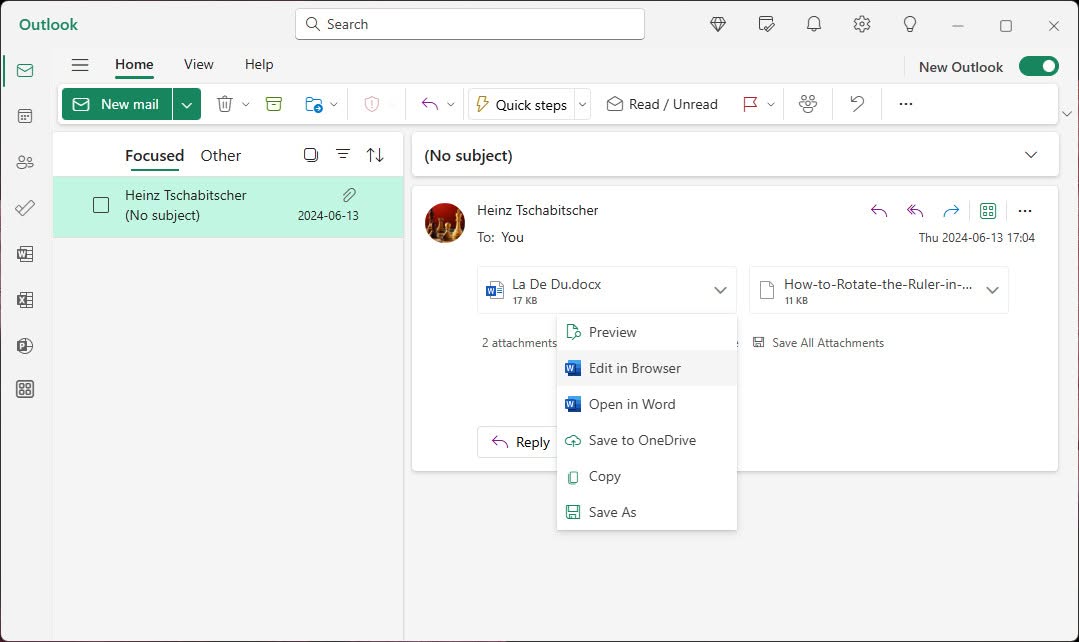Expand the Delete options dropdown

pyautogui.click(x=246, y=105)
